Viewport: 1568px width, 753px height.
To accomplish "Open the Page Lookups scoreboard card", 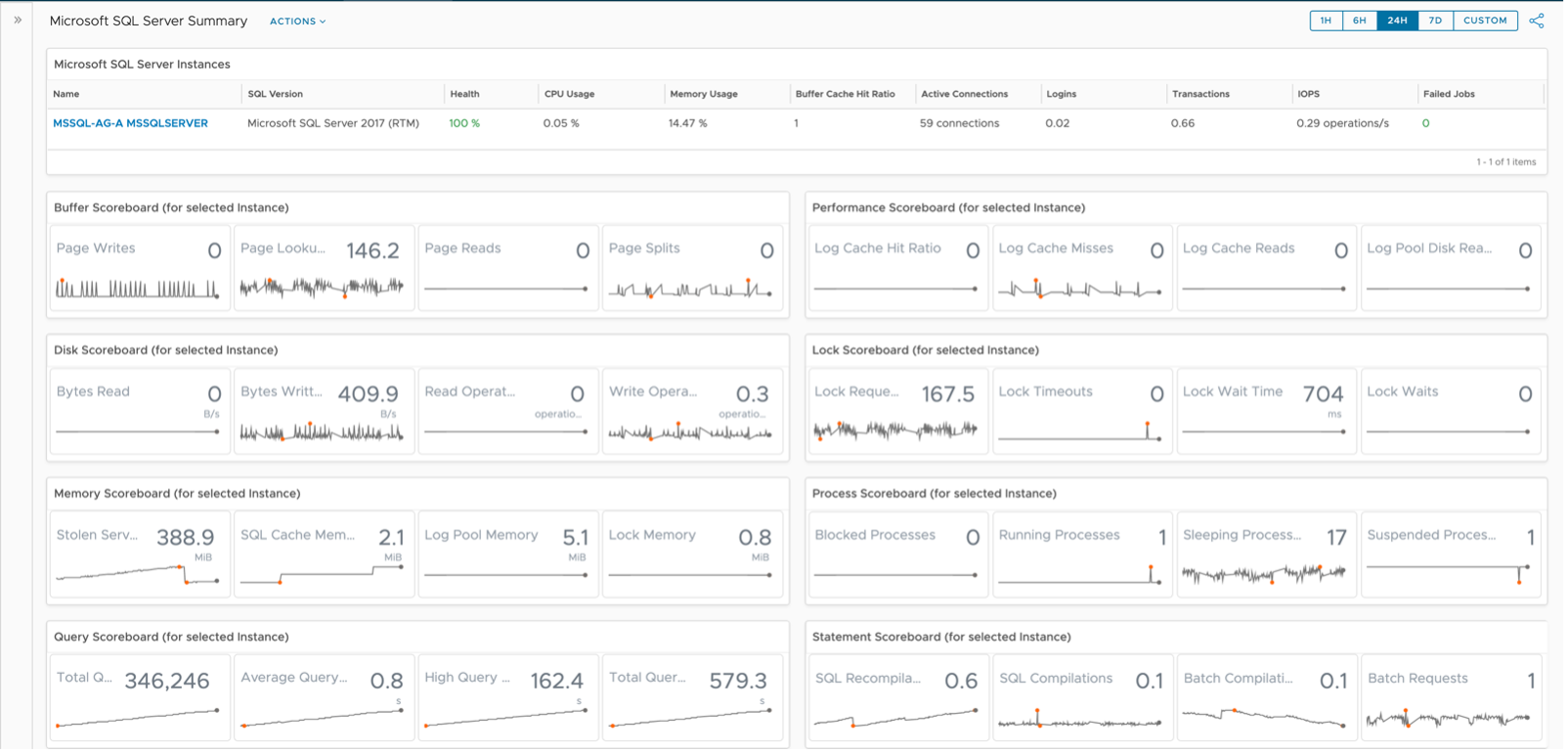I will (324, 269).
